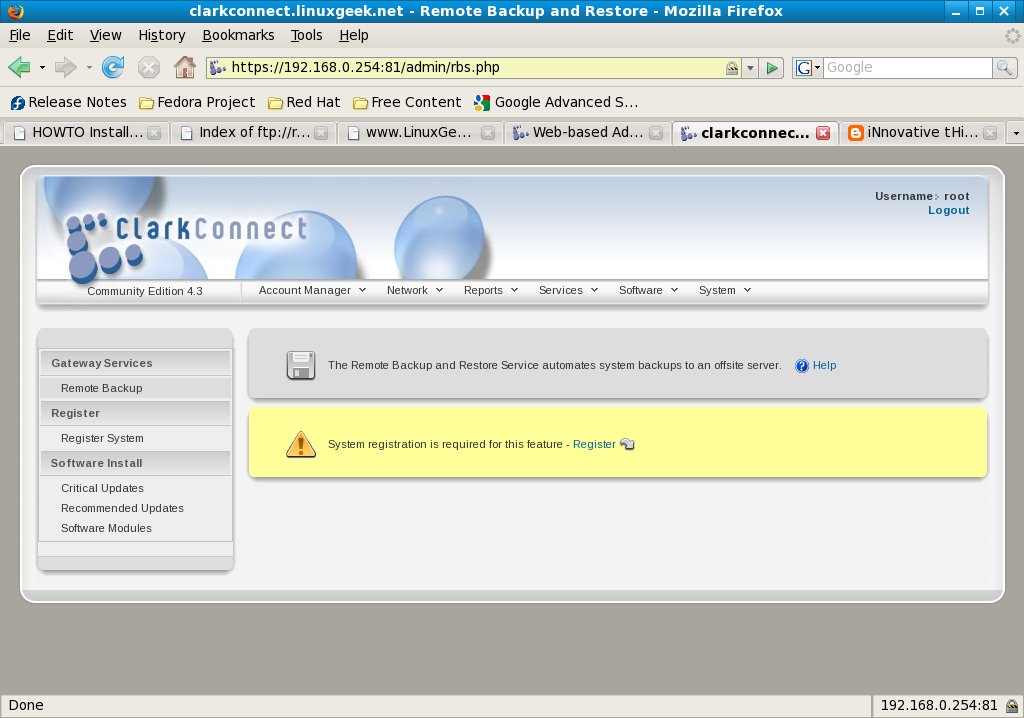Click the blue Help question-mark icon
This screenshot has width=1024, height=718.
point(802,366)
